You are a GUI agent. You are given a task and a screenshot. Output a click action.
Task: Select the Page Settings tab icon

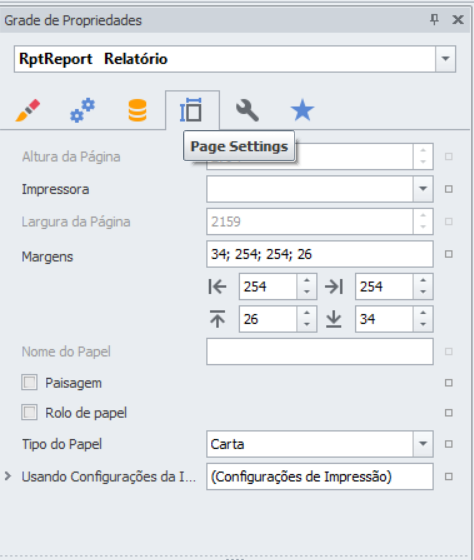[x=191, y=110]
